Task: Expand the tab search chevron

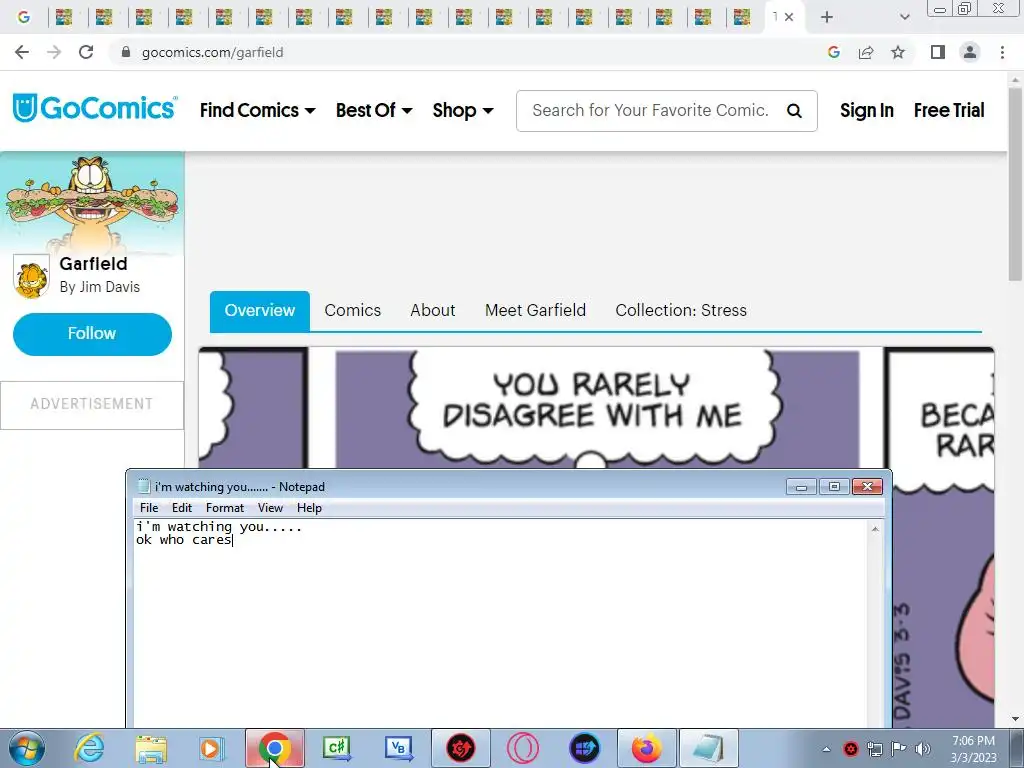Action: (x=904, y=17)
